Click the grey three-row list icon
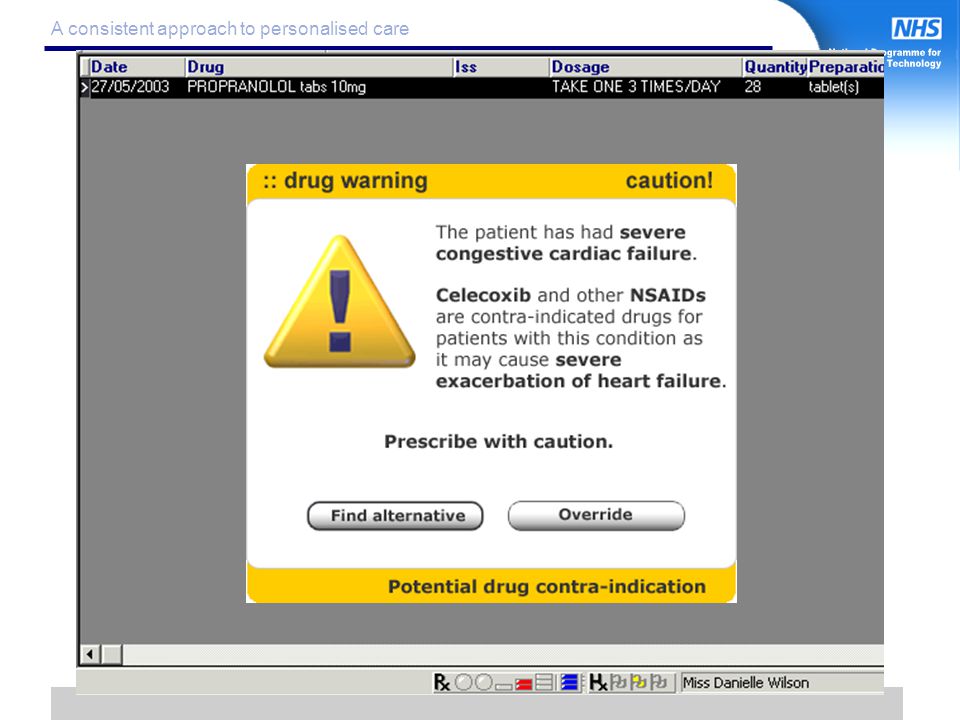 click(544, 682)
